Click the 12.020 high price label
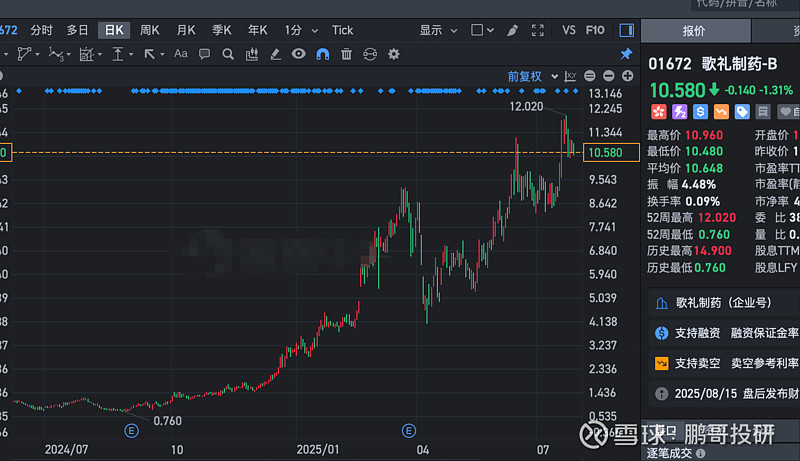This screenshot has width=800, height=461. pyautogui.click(x=526, y=107)
